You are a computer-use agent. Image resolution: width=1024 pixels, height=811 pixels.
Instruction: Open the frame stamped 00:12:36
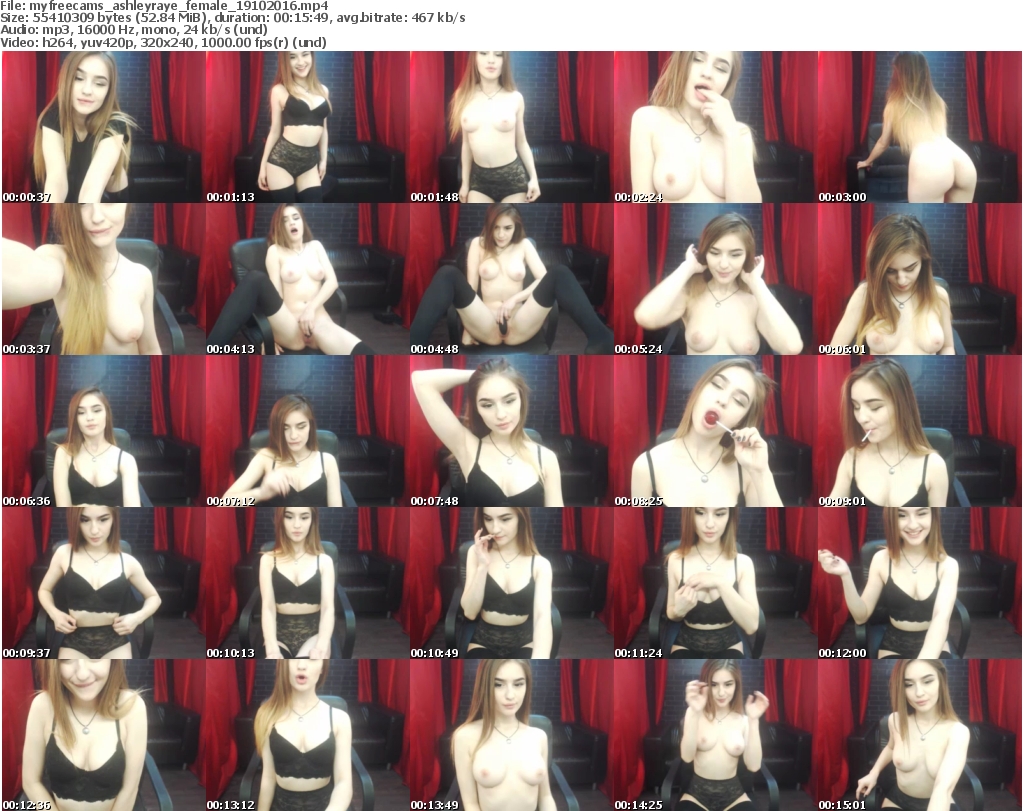[103, 735]
